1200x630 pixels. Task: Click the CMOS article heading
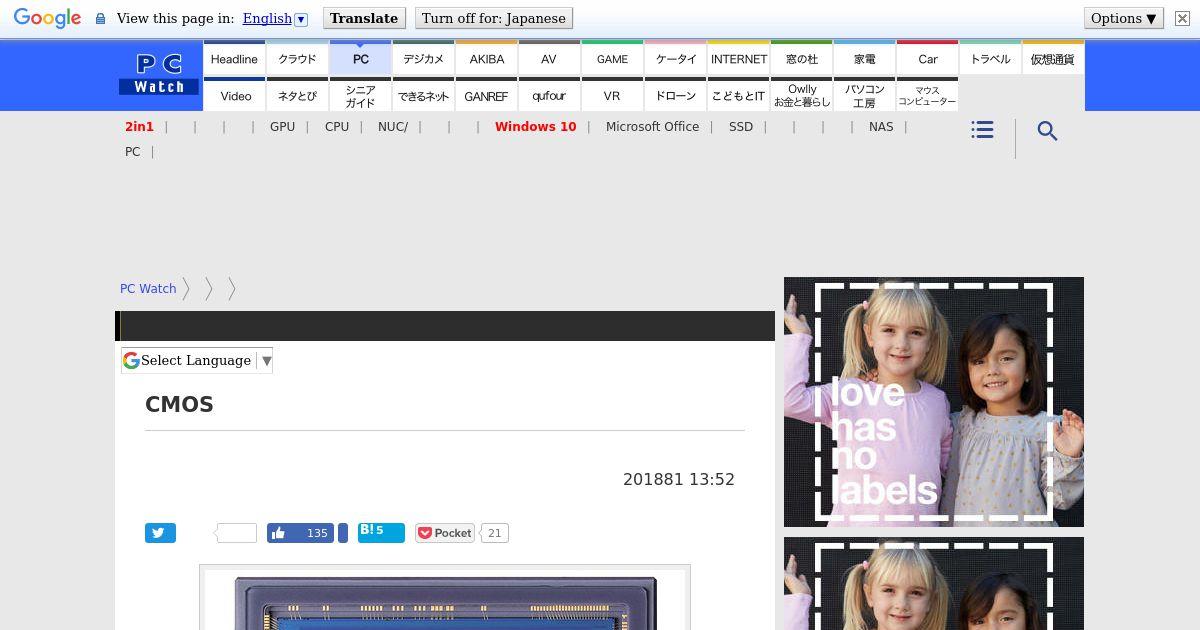179,405
